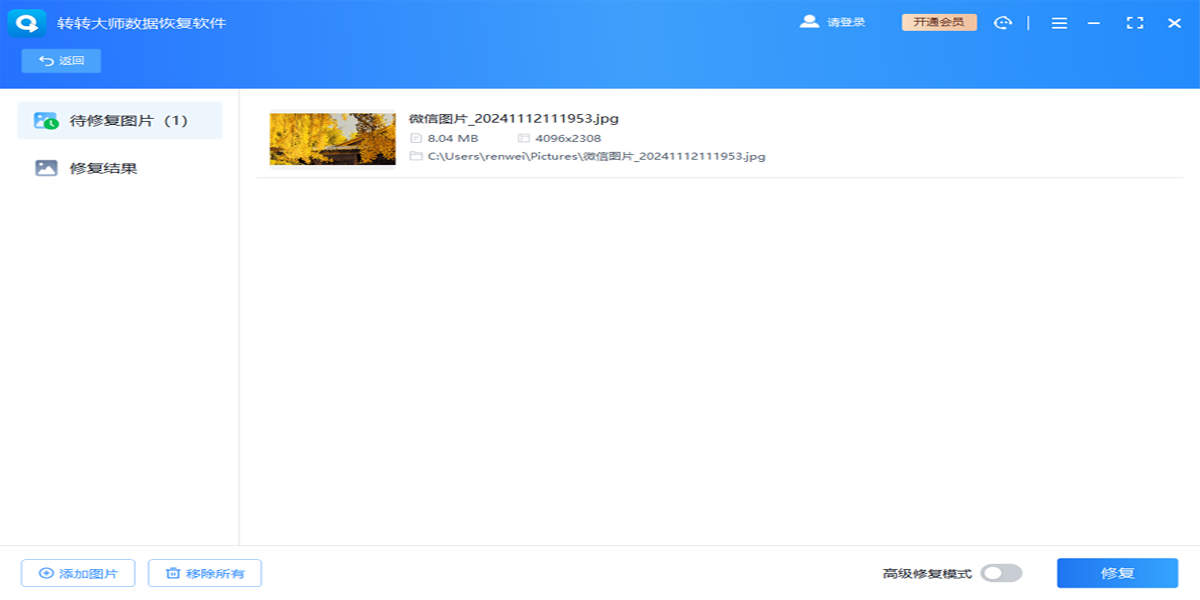The width and height of the screenshot is (1200, 600).
Task: Click the 修复 repair button
Action: [1117, 573]
